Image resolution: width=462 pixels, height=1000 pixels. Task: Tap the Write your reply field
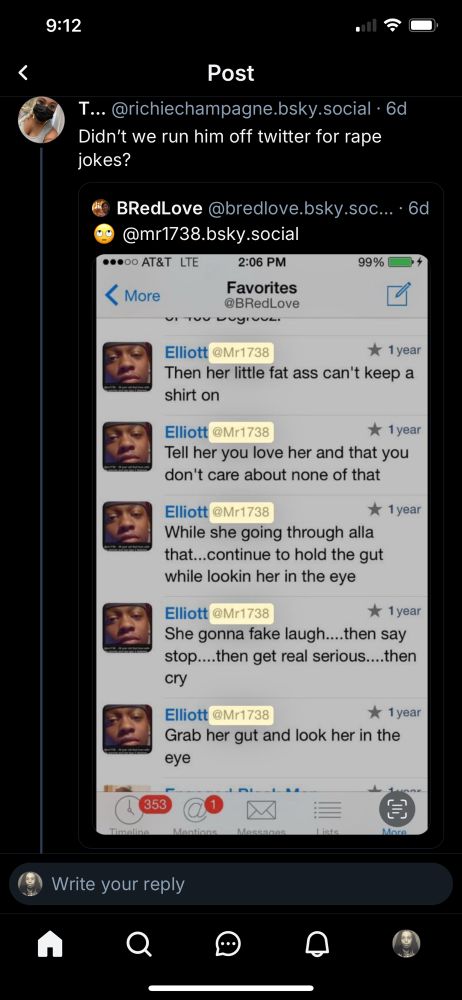coord(231,884)
